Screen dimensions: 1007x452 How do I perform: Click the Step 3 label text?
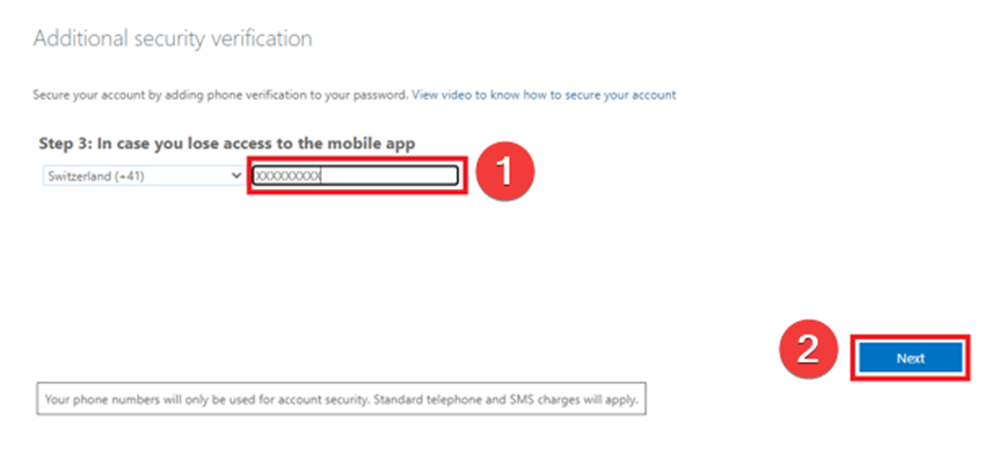63,144
